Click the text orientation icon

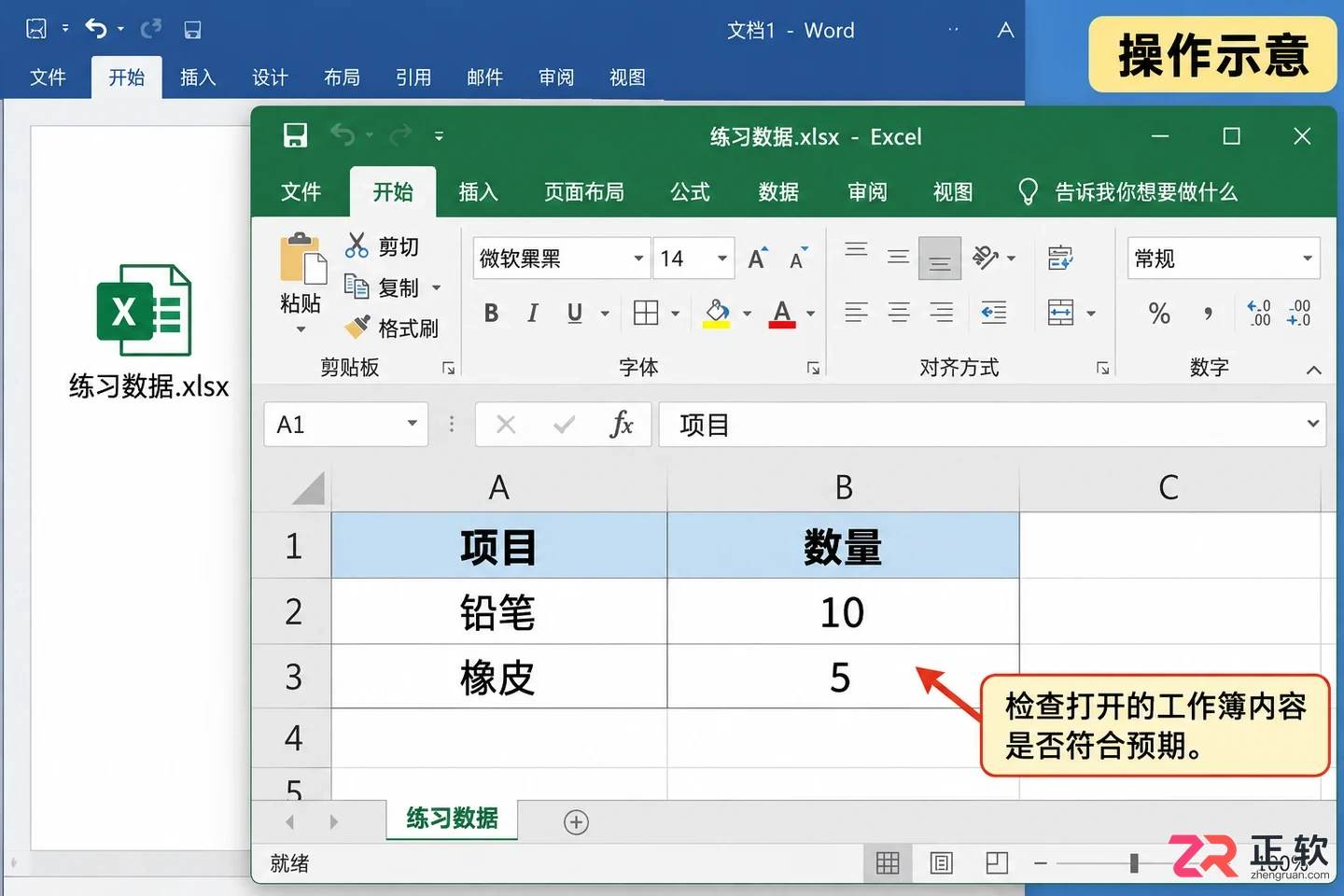pos(986,258)
